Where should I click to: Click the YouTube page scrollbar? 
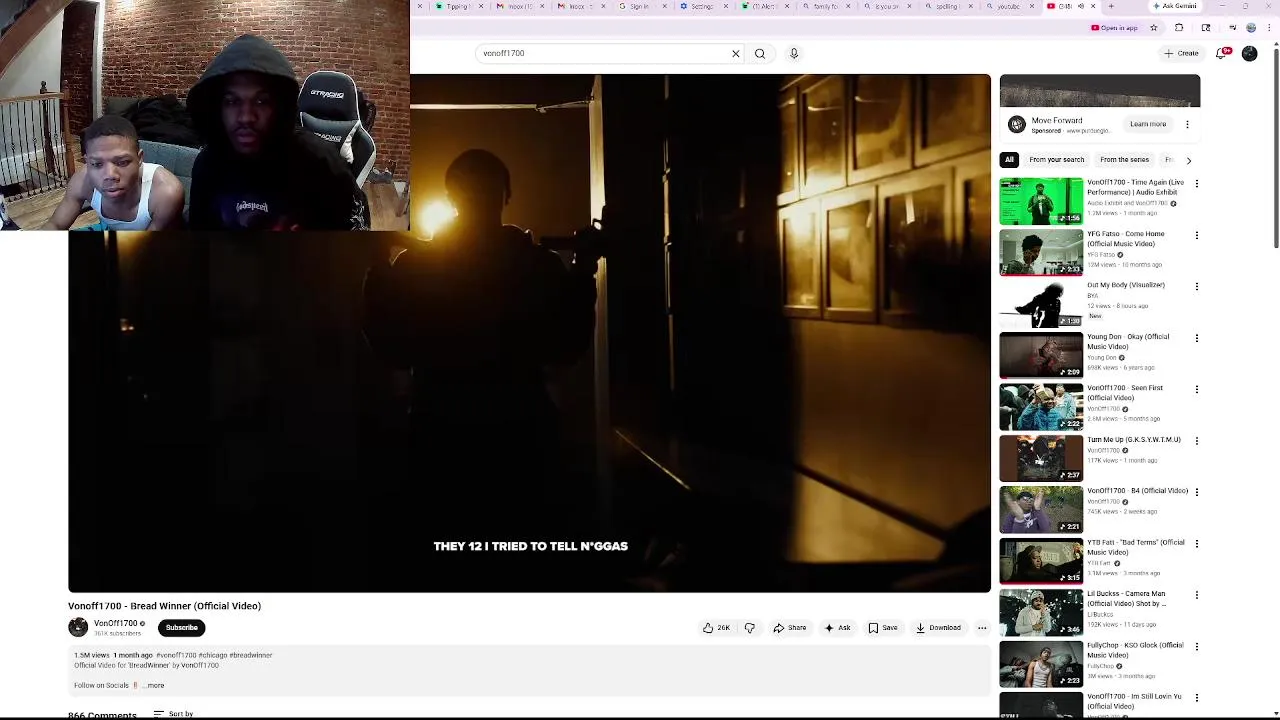[x=1275, y=150]
